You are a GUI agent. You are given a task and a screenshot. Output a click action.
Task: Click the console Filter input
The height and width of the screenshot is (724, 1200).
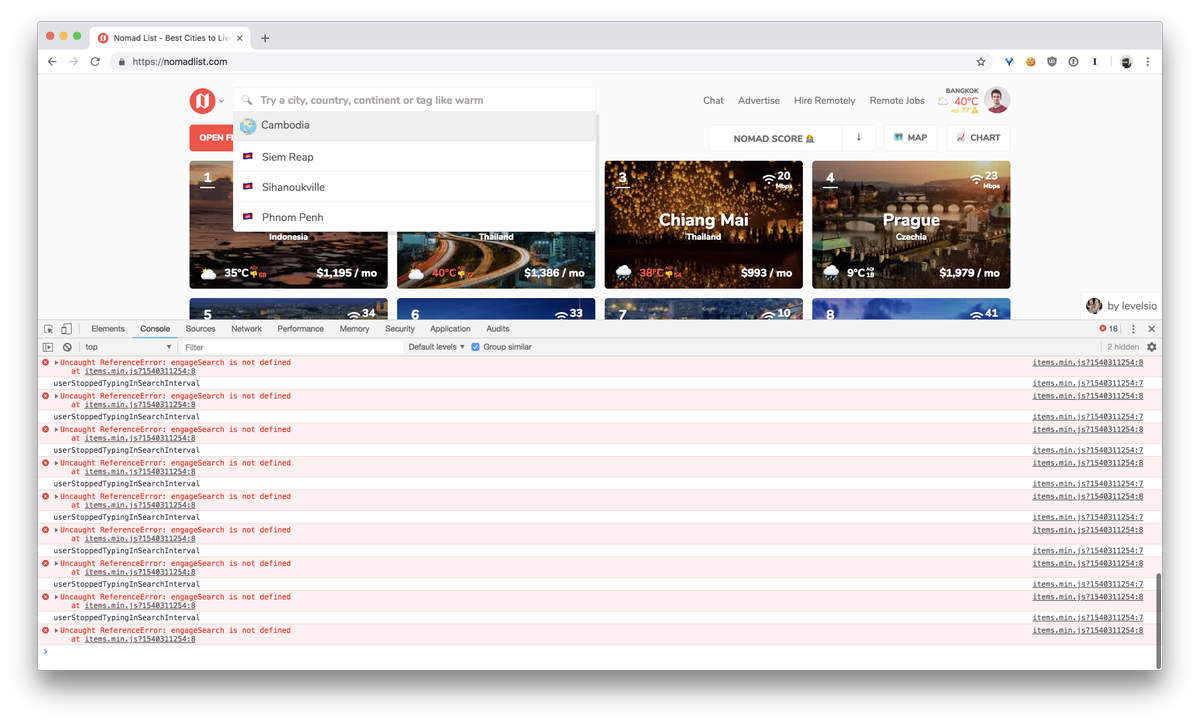click(x=292, y=347)
